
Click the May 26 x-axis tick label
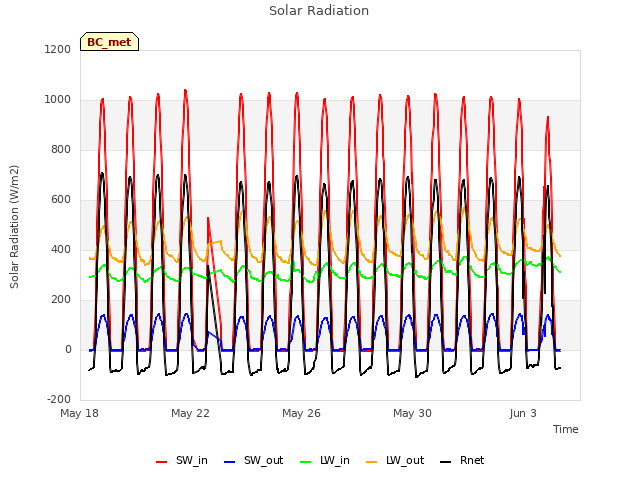tap(301, 413)
